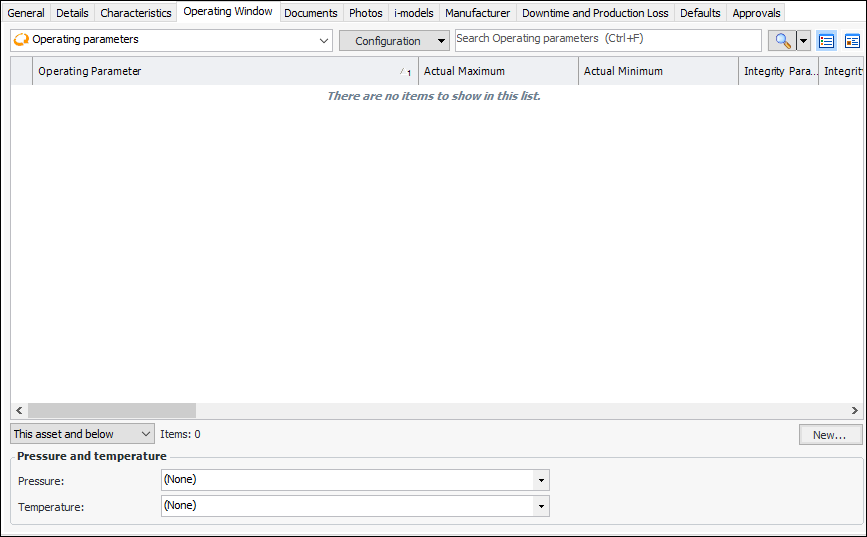
Task: Open the Approvals tab
Action: pyautogui.click(x=756, y=13)
